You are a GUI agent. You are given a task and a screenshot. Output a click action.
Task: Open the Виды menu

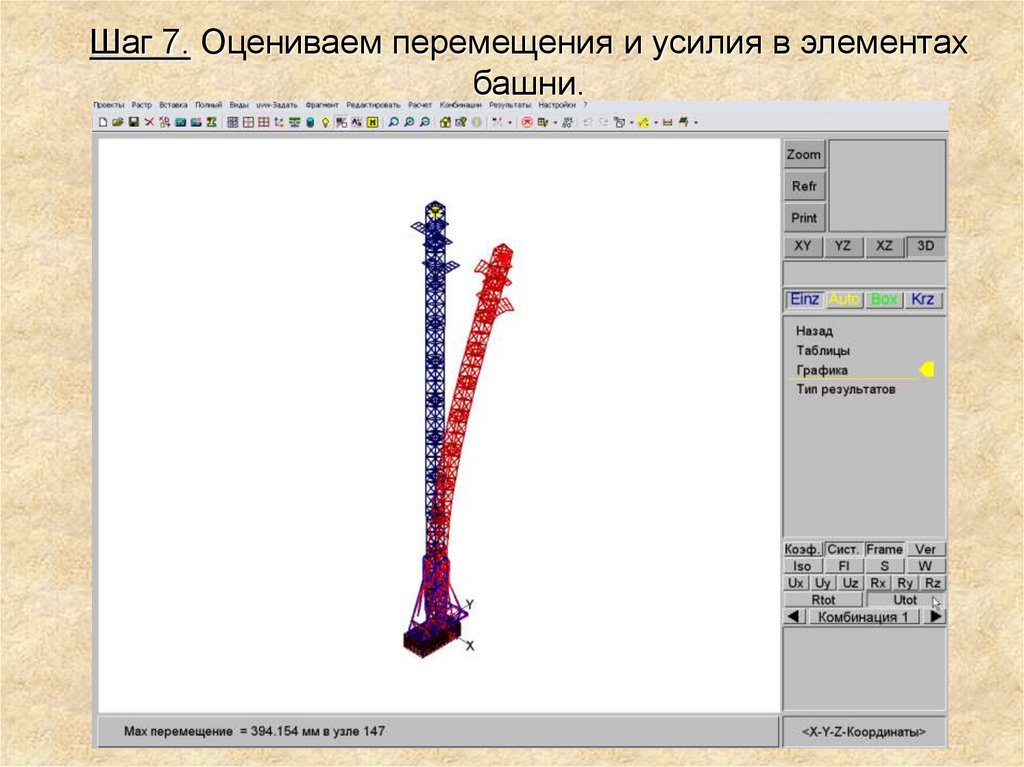point(239,105)
